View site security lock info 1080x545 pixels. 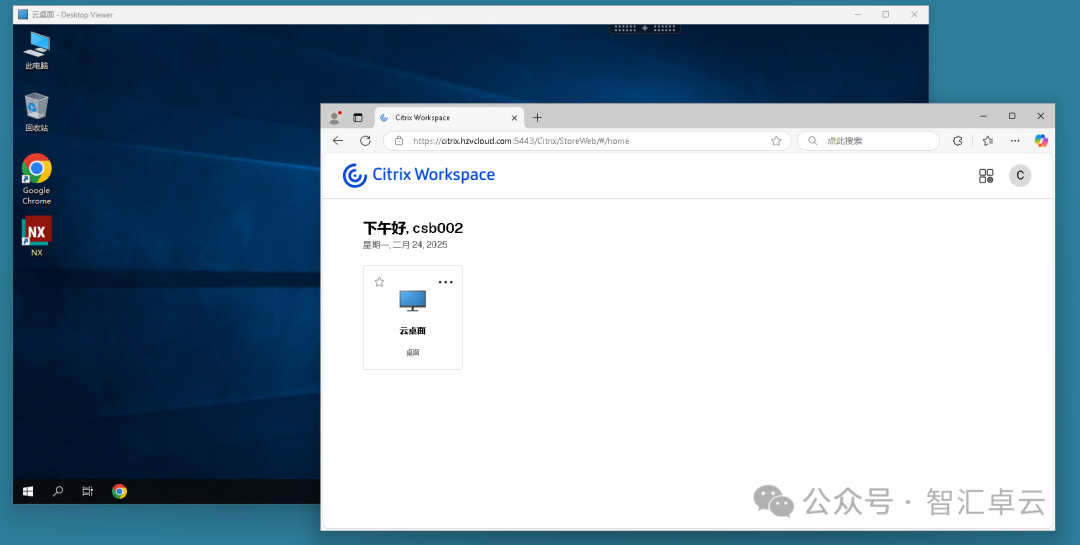click(398, 141)
